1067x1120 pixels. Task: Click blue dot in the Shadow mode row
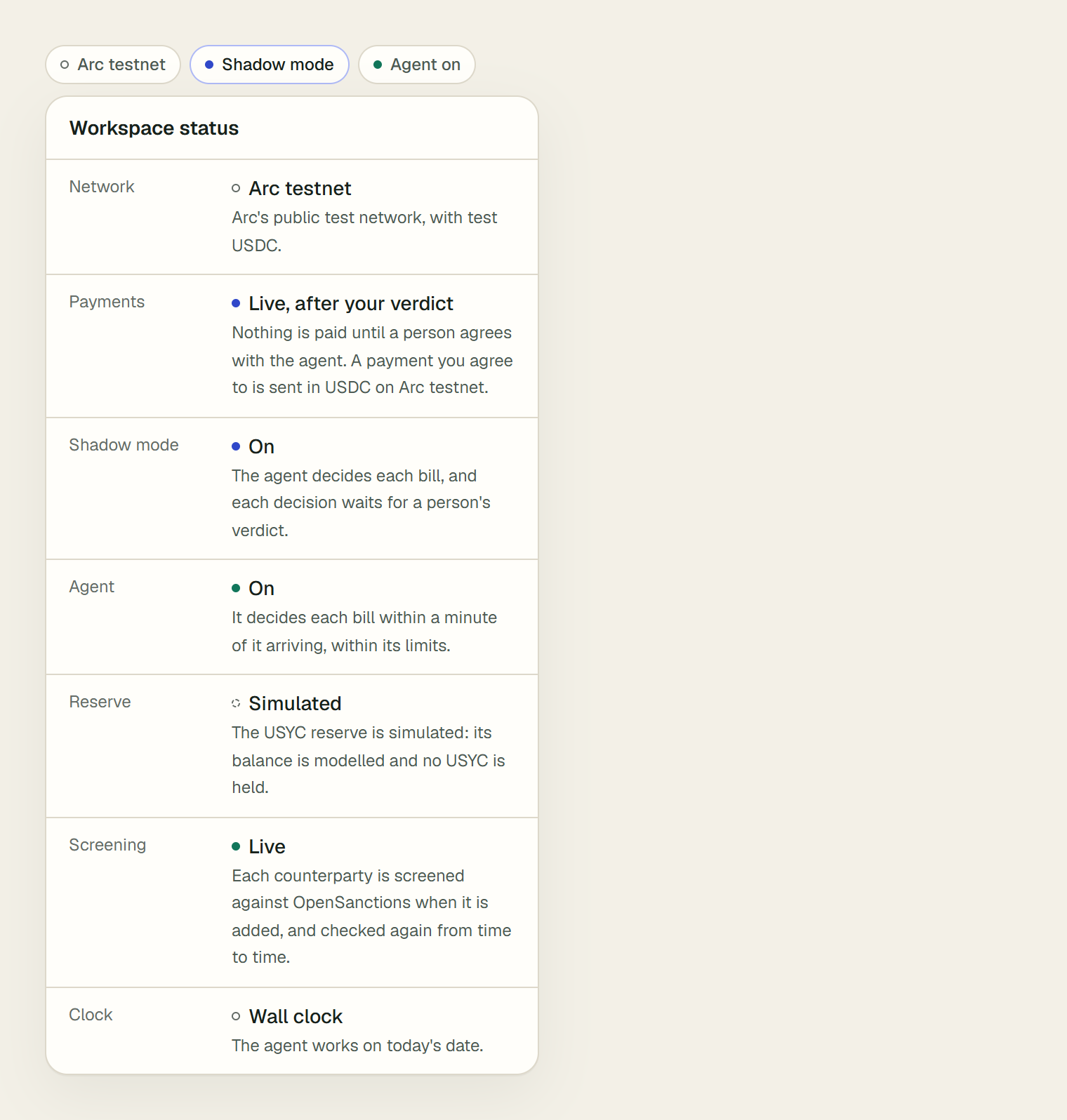236,446
